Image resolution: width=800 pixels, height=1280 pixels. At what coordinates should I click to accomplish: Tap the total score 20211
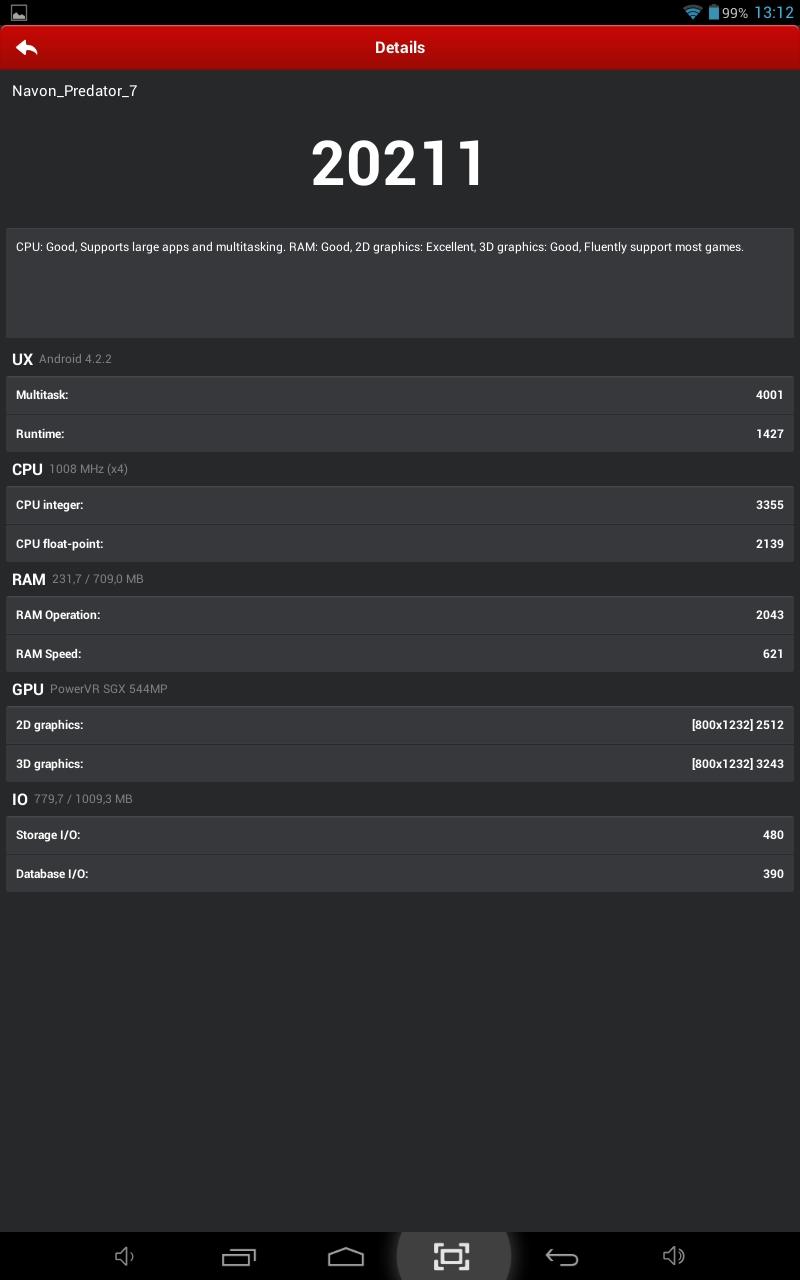pos(398,163)
